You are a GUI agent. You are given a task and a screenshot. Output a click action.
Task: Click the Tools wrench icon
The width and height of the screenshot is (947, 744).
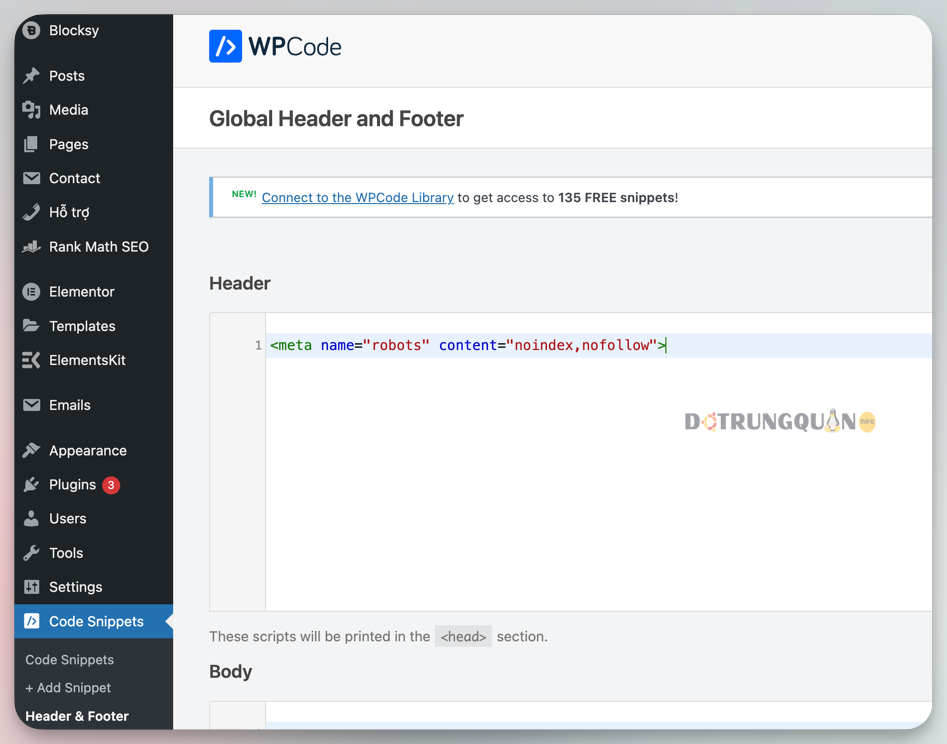(x=31, y=553)
